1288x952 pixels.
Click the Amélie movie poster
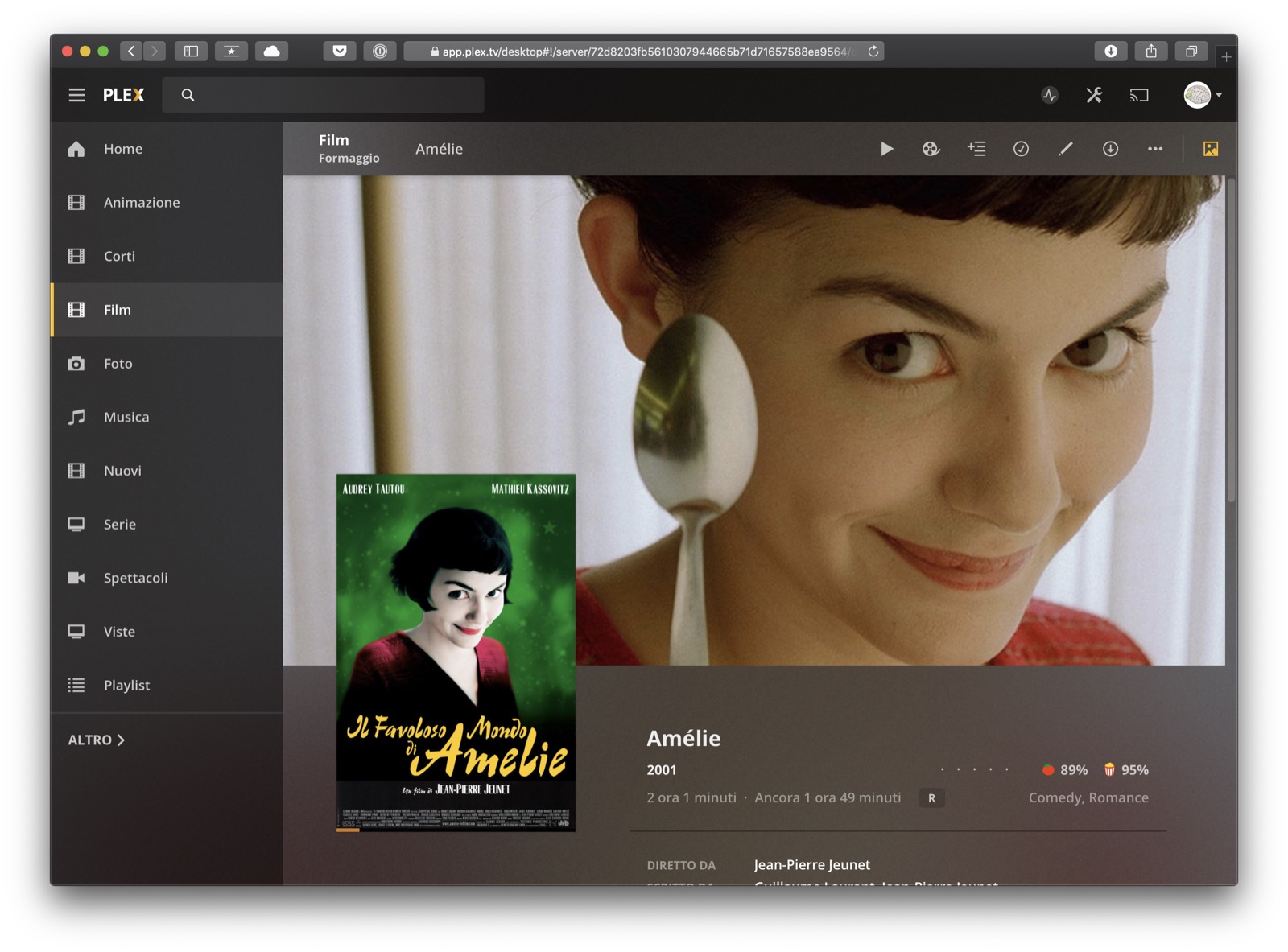[456, 653]
